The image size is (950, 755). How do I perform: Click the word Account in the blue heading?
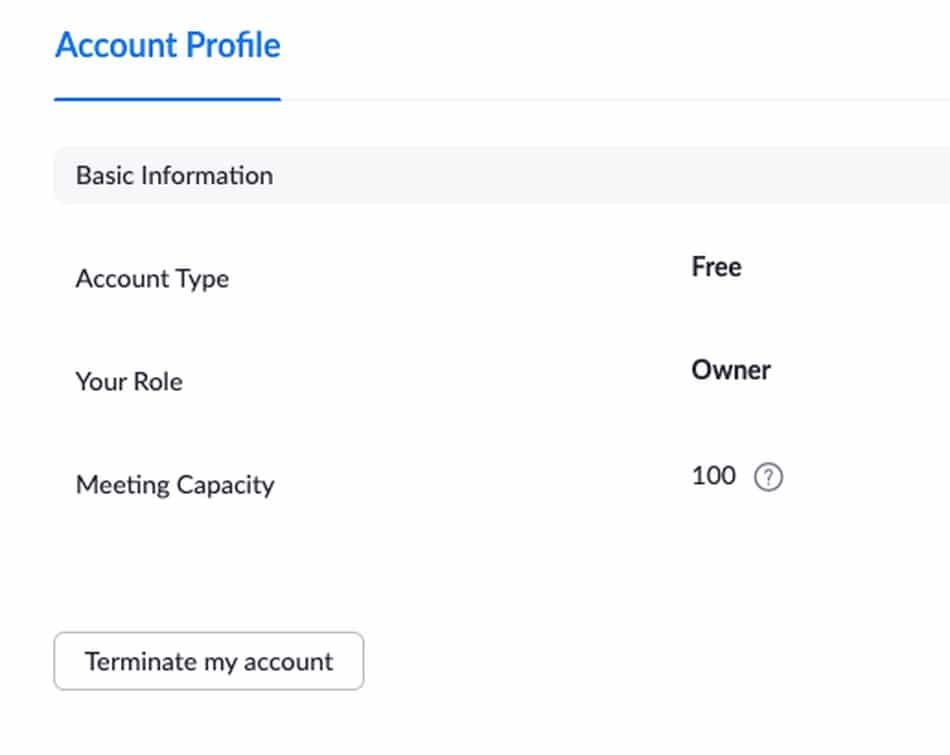point(116,46)
